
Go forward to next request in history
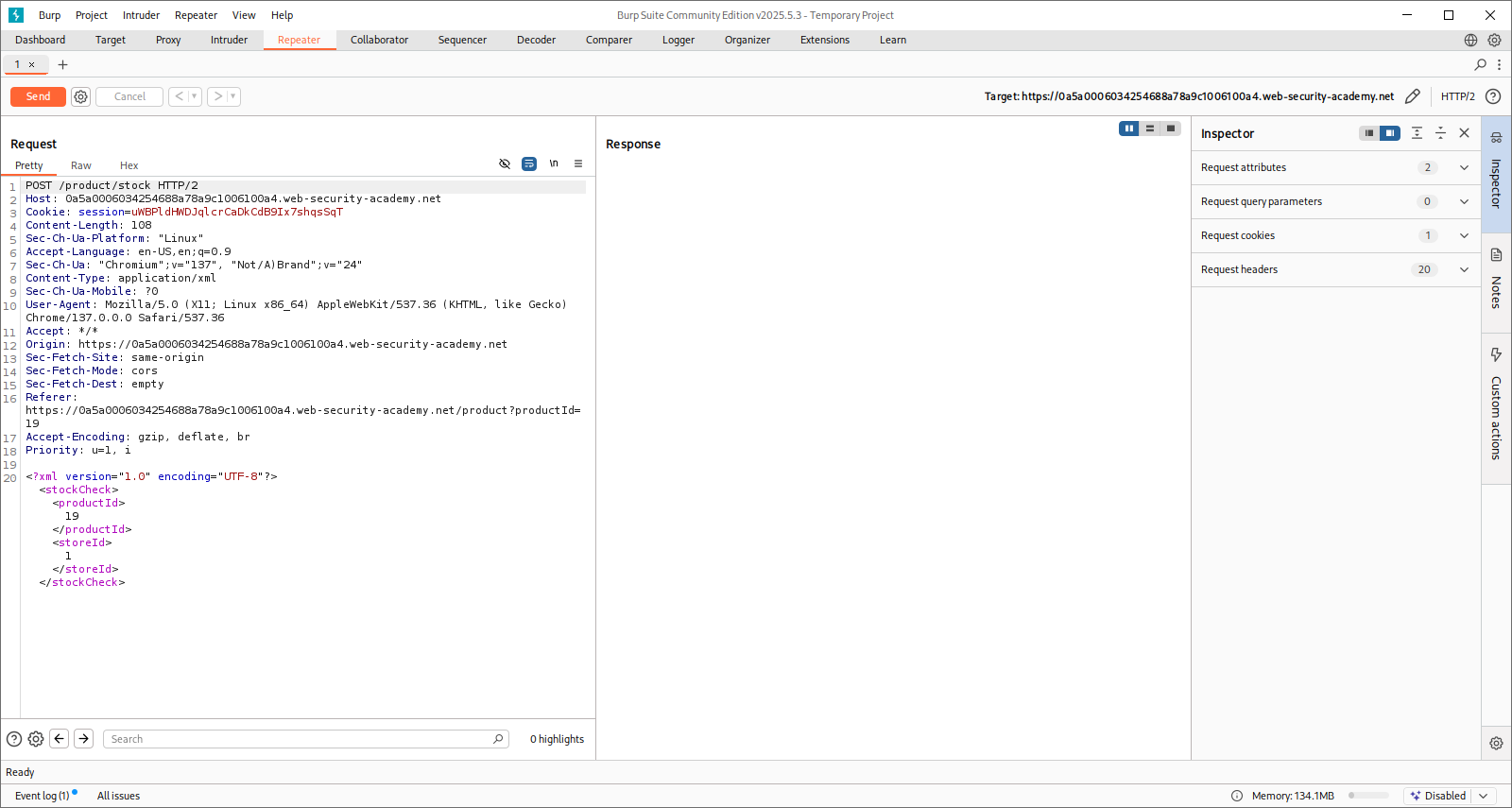[x=217, y=96]
